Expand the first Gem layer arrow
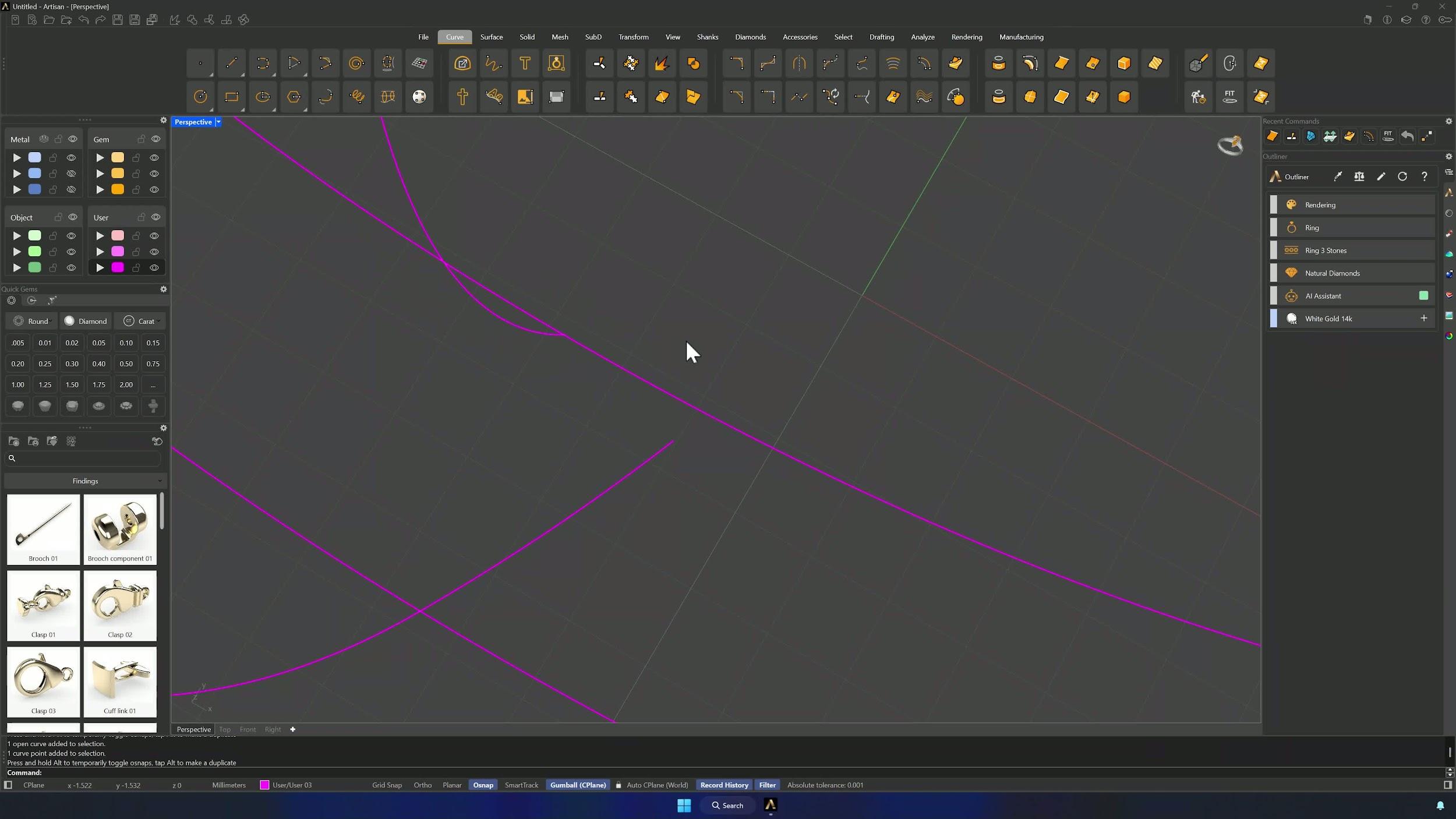Screen dimensions: 1456x819 (100, 158)
